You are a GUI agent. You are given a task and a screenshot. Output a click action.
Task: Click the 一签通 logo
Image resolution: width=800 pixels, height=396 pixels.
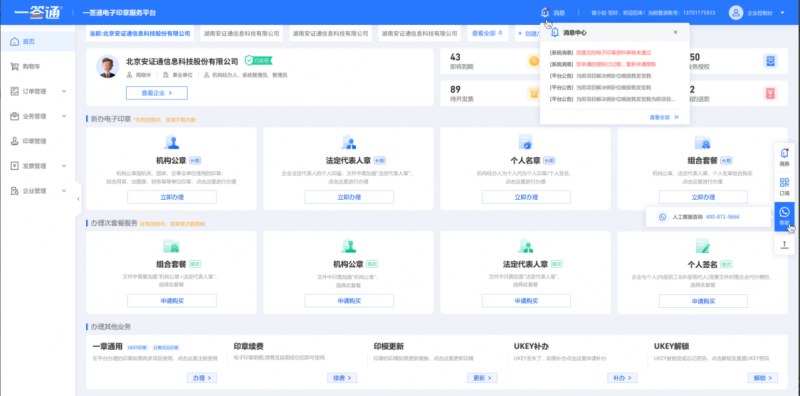tap(38, 12)
